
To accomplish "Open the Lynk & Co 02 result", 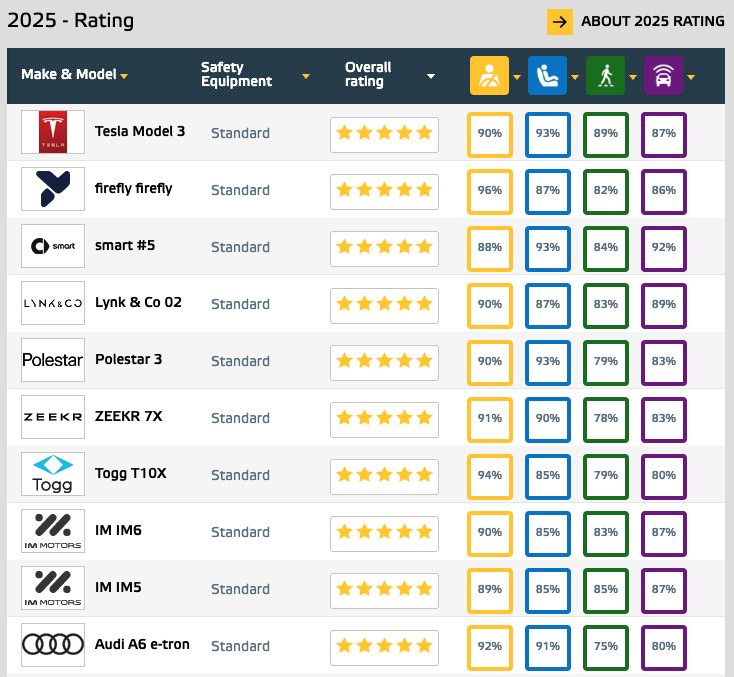I will [138, 302].
